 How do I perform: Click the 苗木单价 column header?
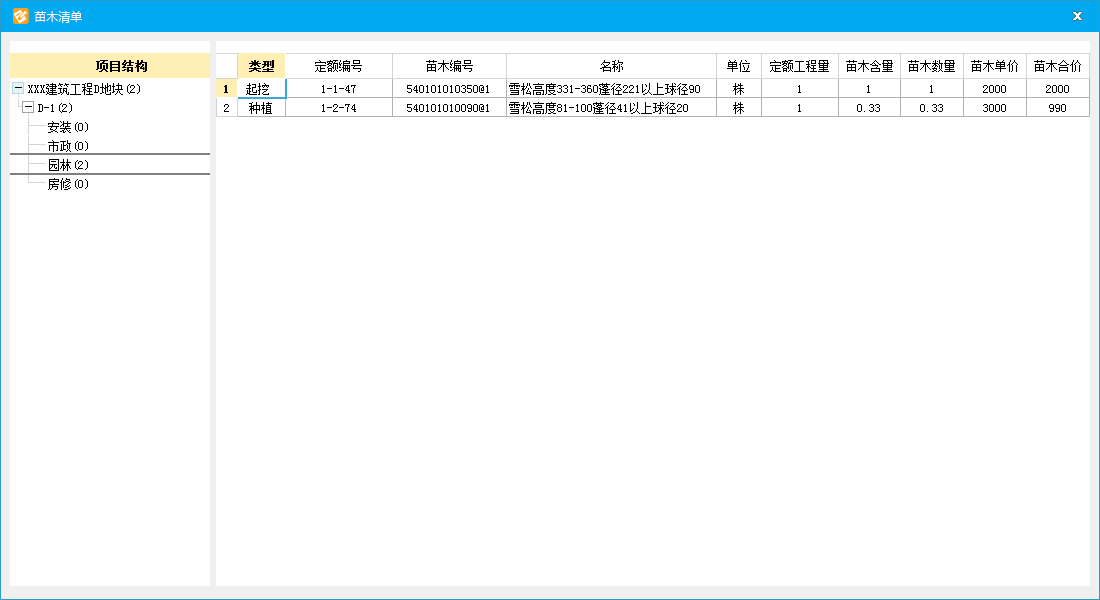pyautogui.click(x=994, y=66)
